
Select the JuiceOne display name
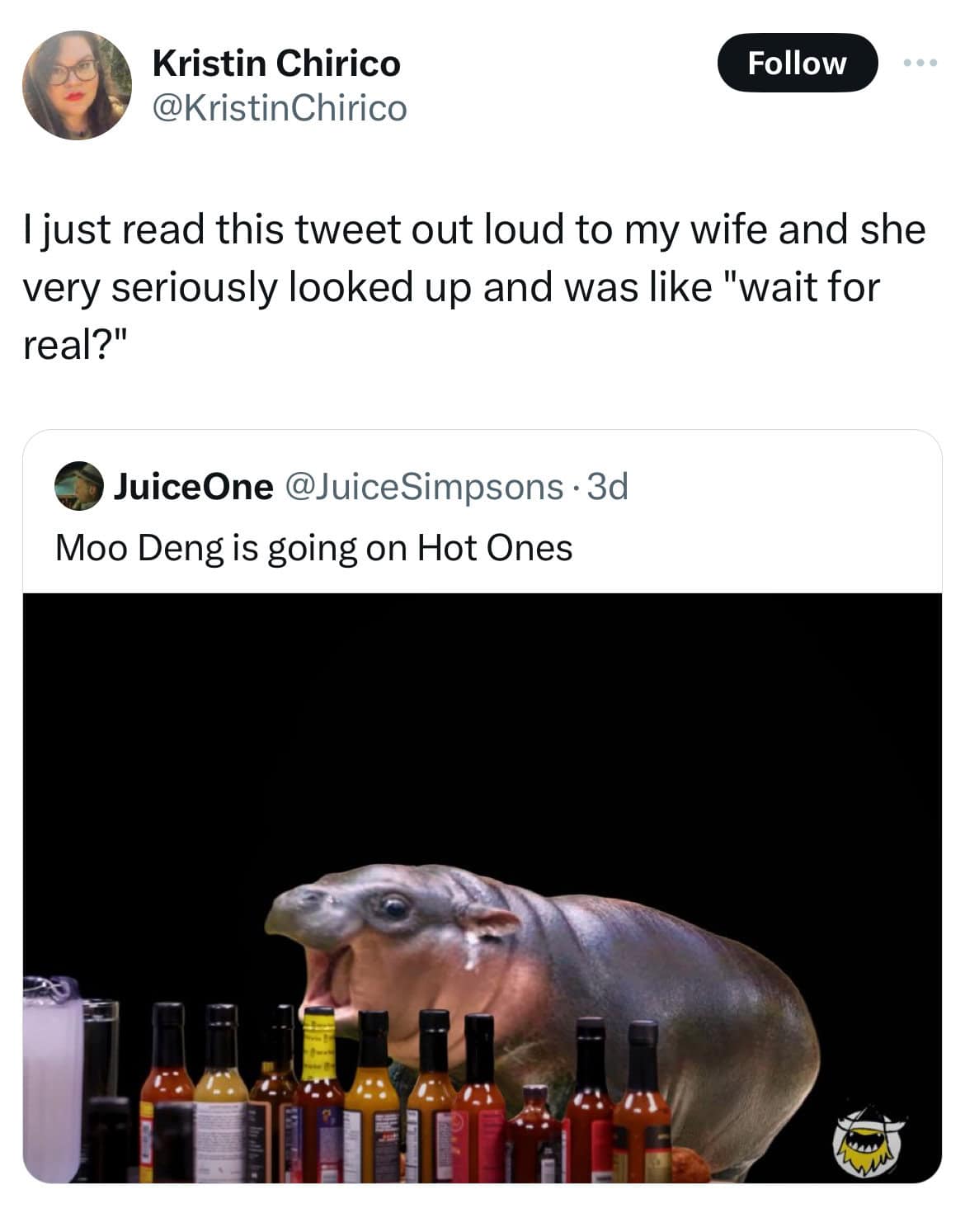(193, 487)
